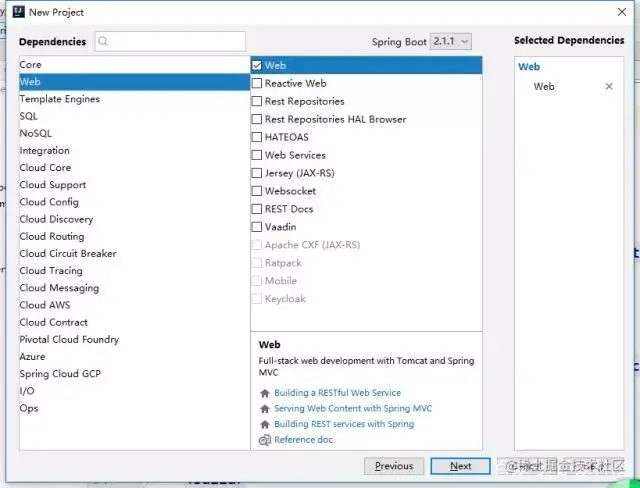Click the disabled Mobile checkbox
This screenshot has height=488, width=640.
257,281
